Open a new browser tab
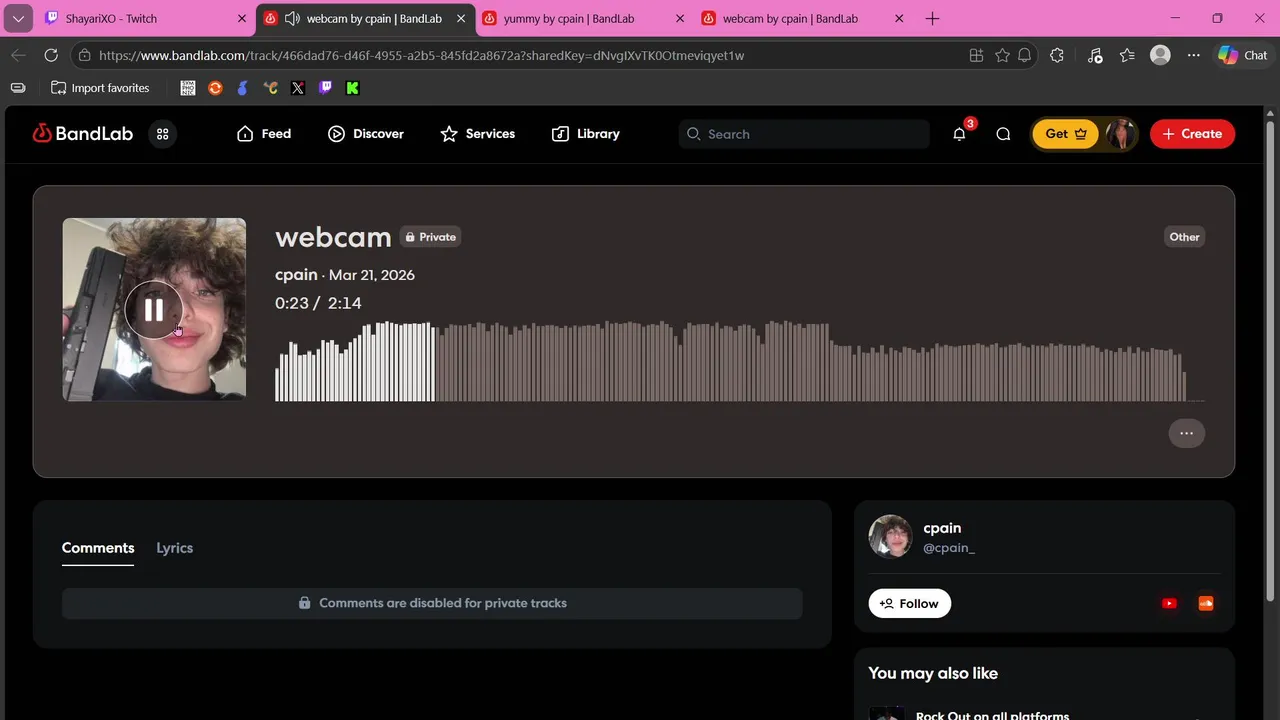The width and height of the screenshot is (1280, 720). [x=932, y=18]
